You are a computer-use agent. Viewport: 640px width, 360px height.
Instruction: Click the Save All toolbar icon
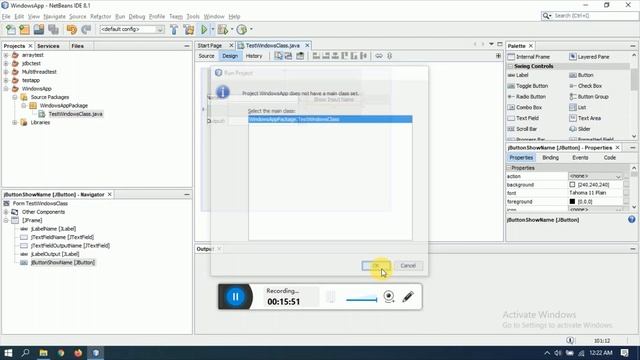click(x=53, y=29)
